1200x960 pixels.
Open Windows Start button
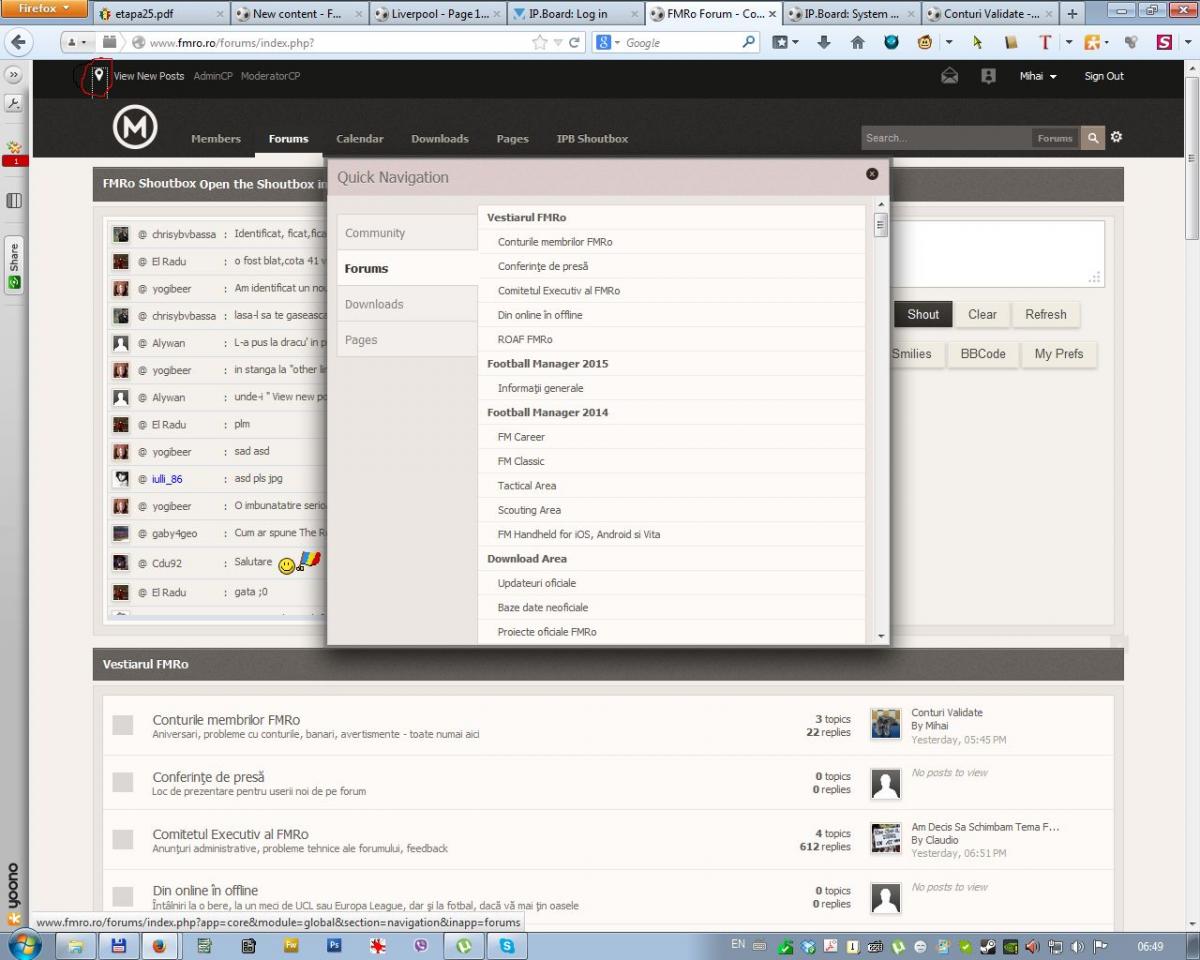24,945
